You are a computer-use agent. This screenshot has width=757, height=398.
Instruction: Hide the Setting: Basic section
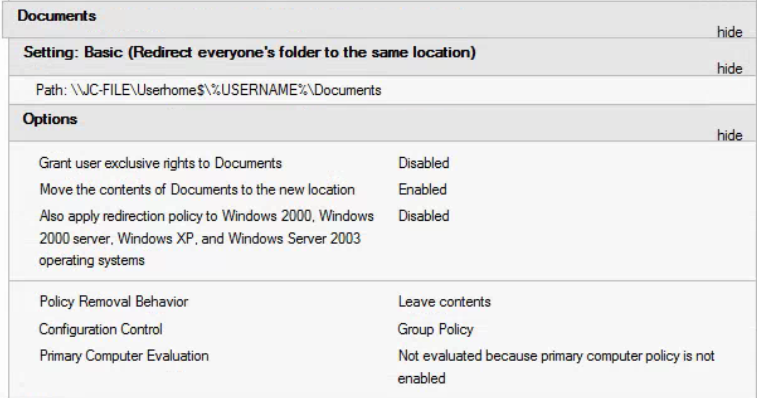tap(729, 69)
